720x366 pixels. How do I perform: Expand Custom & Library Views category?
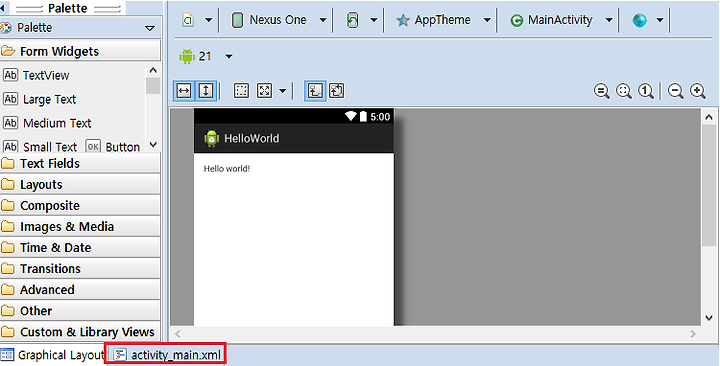tap(80, 332)
